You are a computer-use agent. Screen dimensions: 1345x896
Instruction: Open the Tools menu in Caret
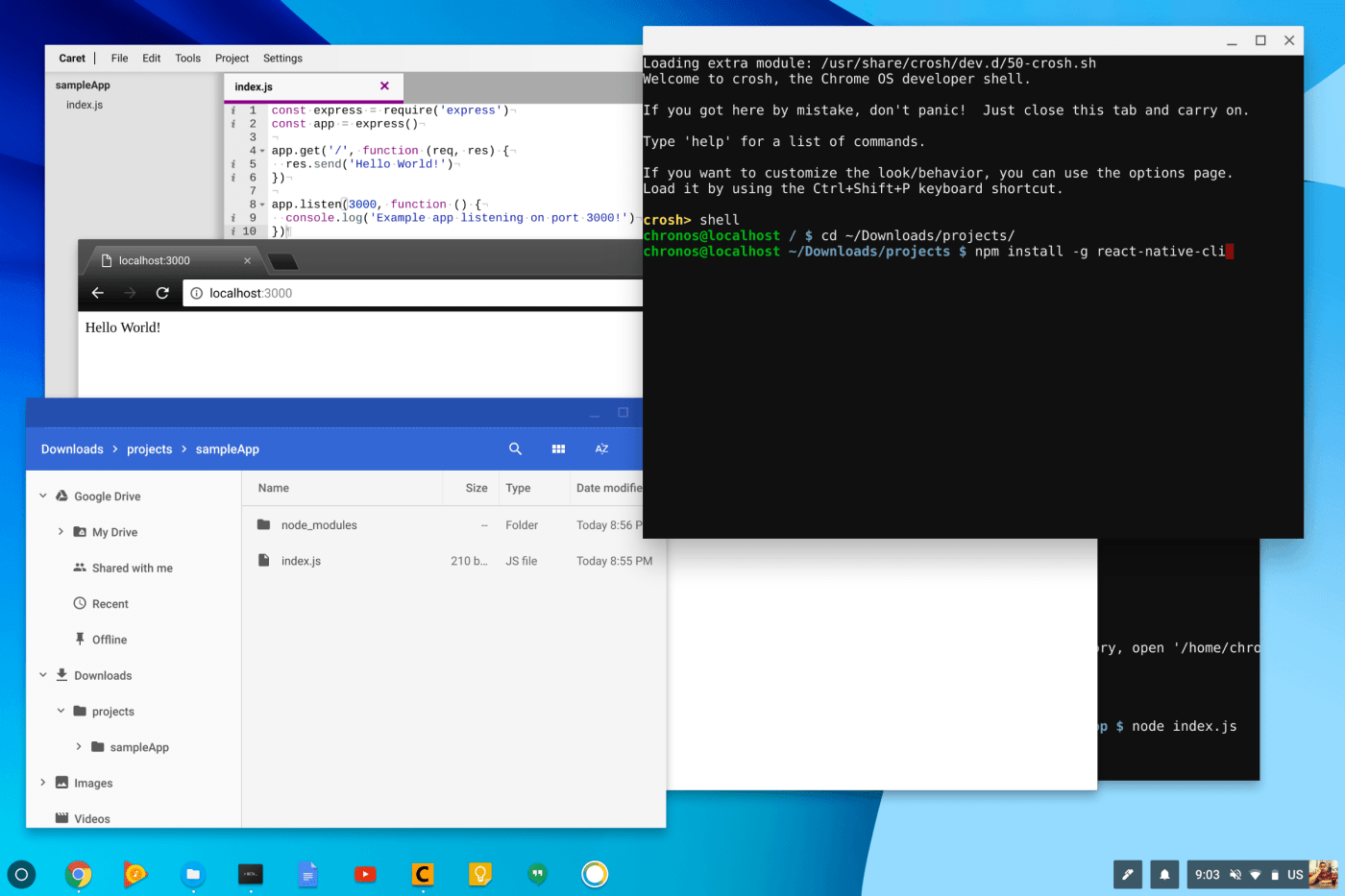pyautogui.click(x=187, y=59)
